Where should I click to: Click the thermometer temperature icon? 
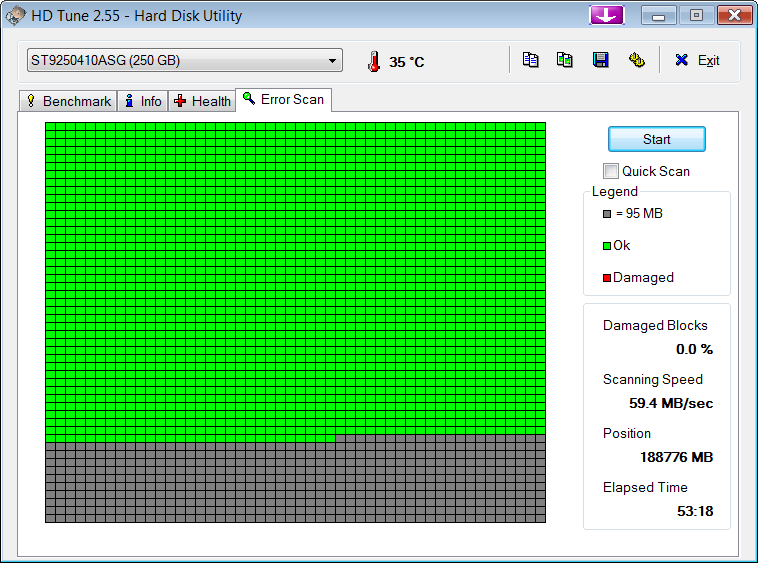[x=373, y=61]
